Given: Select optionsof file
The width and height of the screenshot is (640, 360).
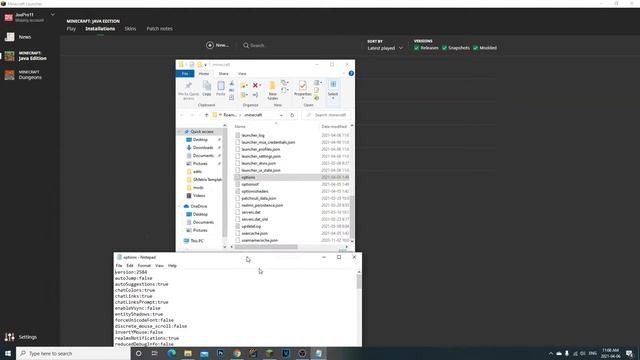Looking at the screenshot, I should pyautogui.click(x=250, y=184).
